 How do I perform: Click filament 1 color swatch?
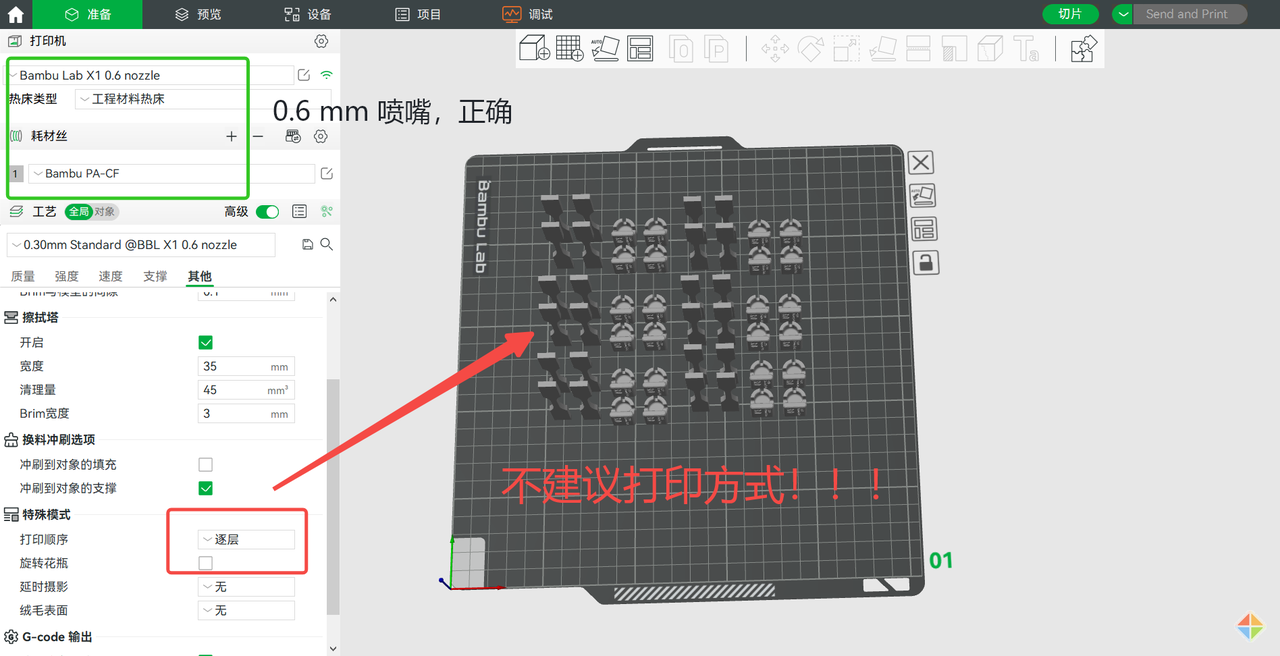pos(16,174)
